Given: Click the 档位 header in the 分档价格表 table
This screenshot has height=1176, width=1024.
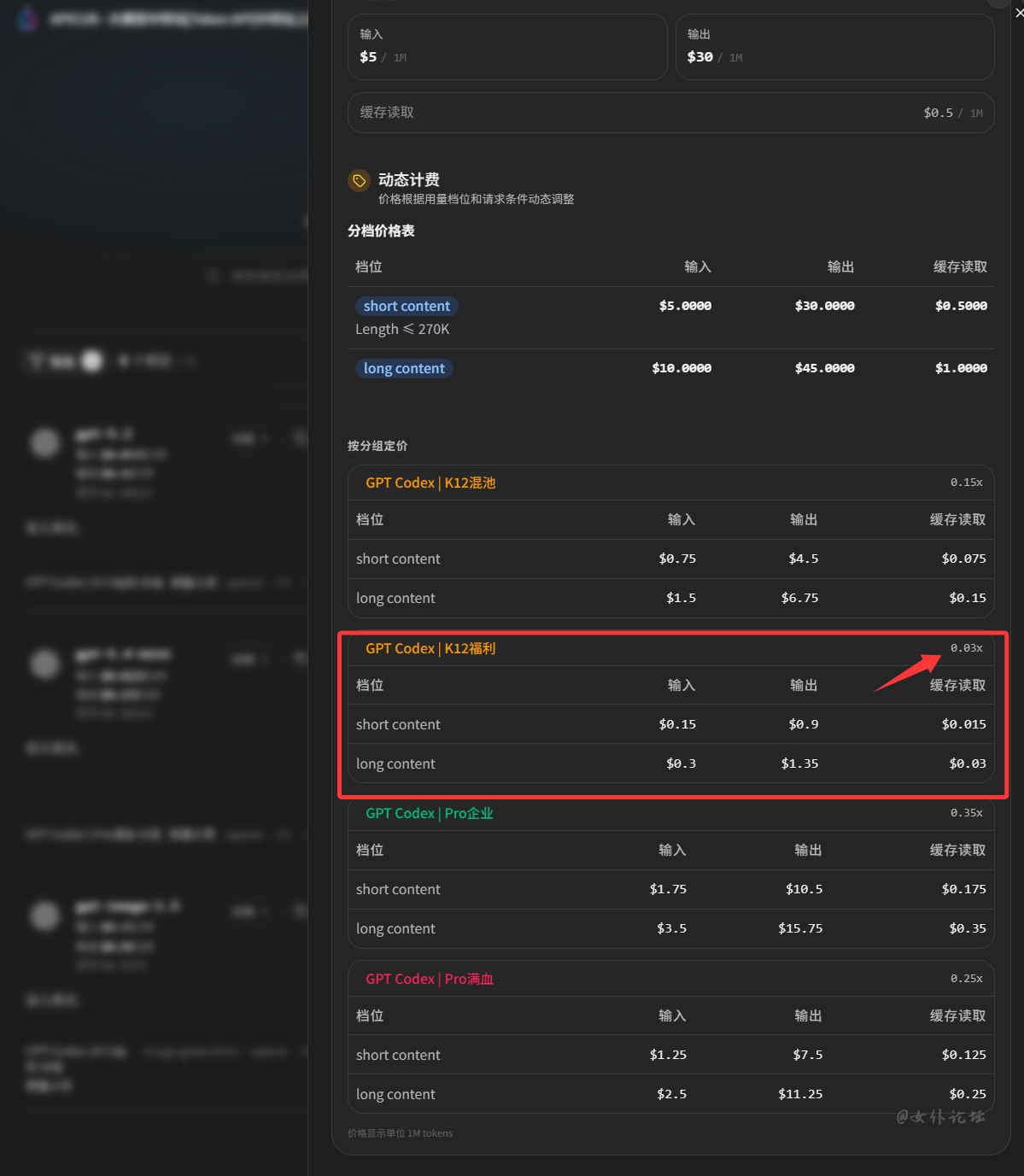Looking at the screenshot, I should (369, 266).
